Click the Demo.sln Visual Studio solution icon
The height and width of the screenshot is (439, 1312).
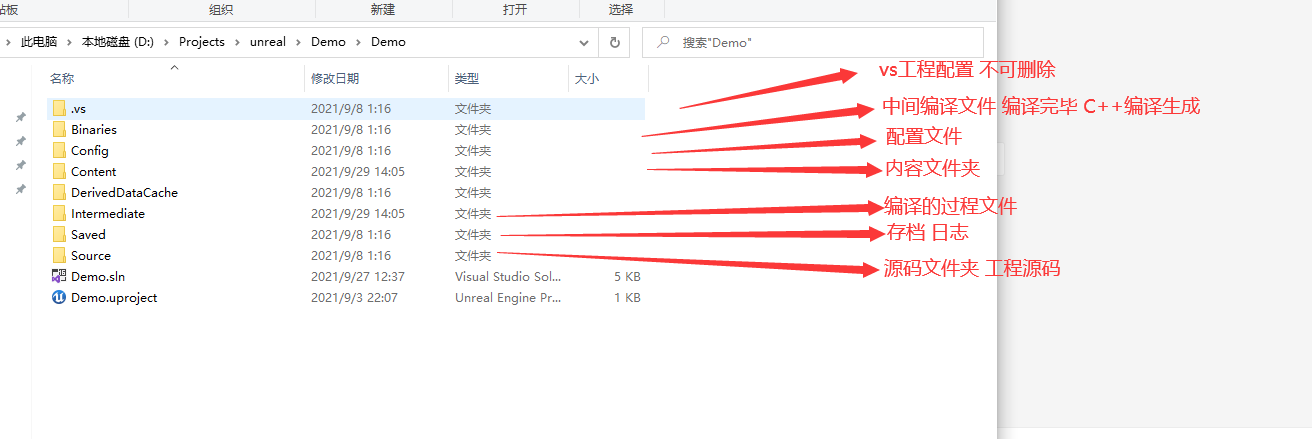(x=59, y=276)
